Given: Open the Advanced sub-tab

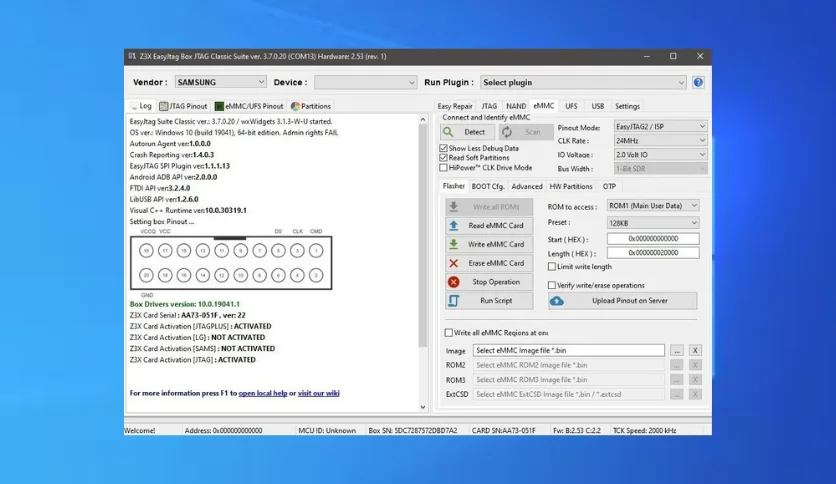Looking at the screenshot, I should click(x=527, y=187).
